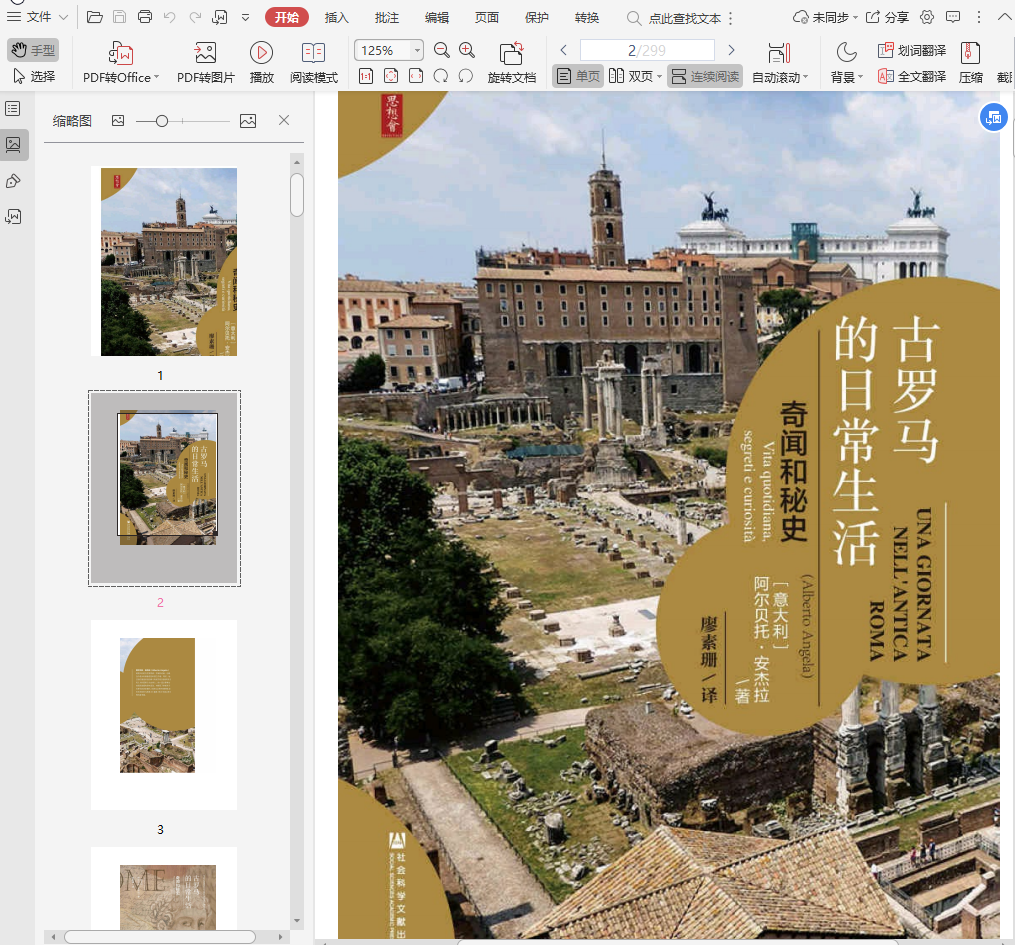Open the 划词翻译 translation tool
The image size is (1015, 945).
[x=911, y=50]
